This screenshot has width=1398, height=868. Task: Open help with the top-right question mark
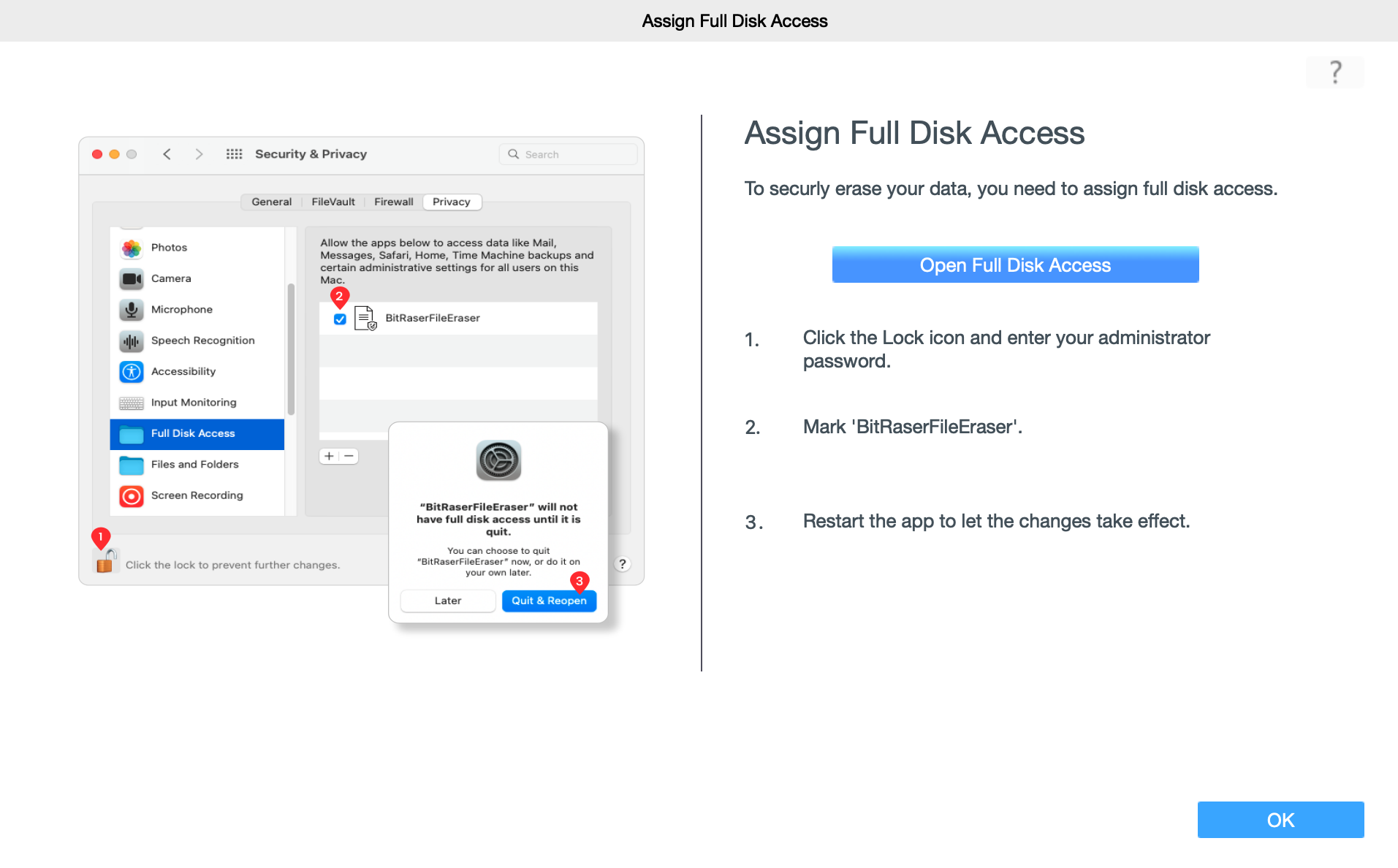(1335, 72)
